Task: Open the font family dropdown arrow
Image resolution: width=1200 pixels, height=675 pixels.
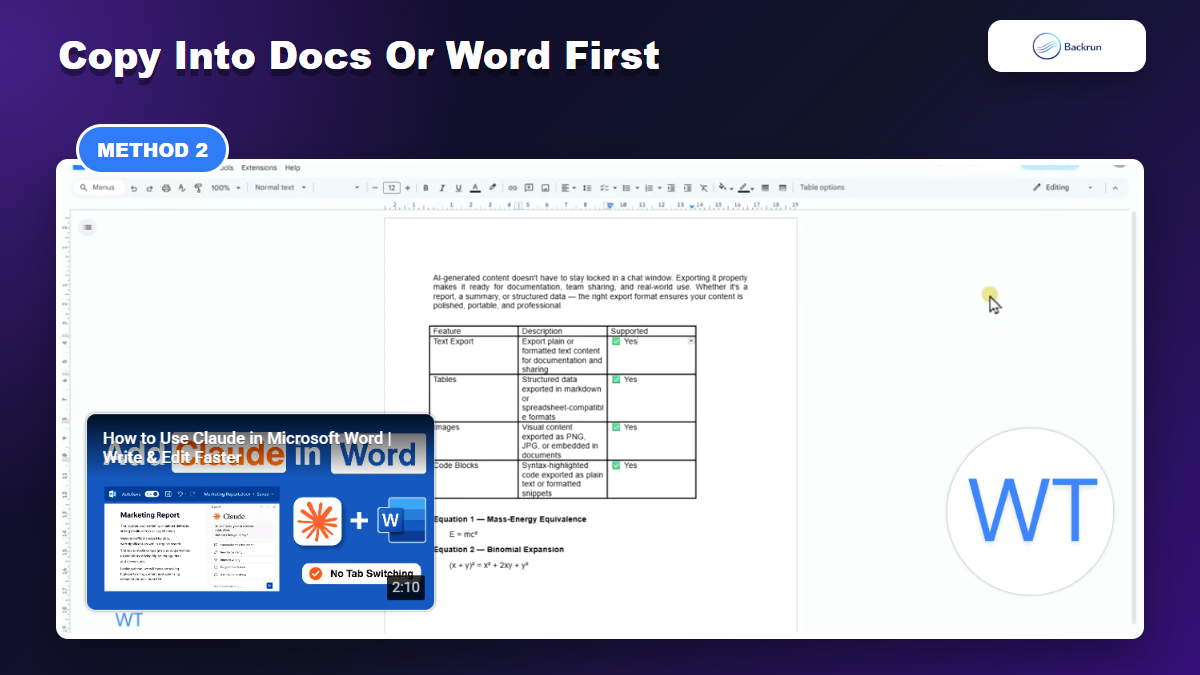Action: click(357, 188)
